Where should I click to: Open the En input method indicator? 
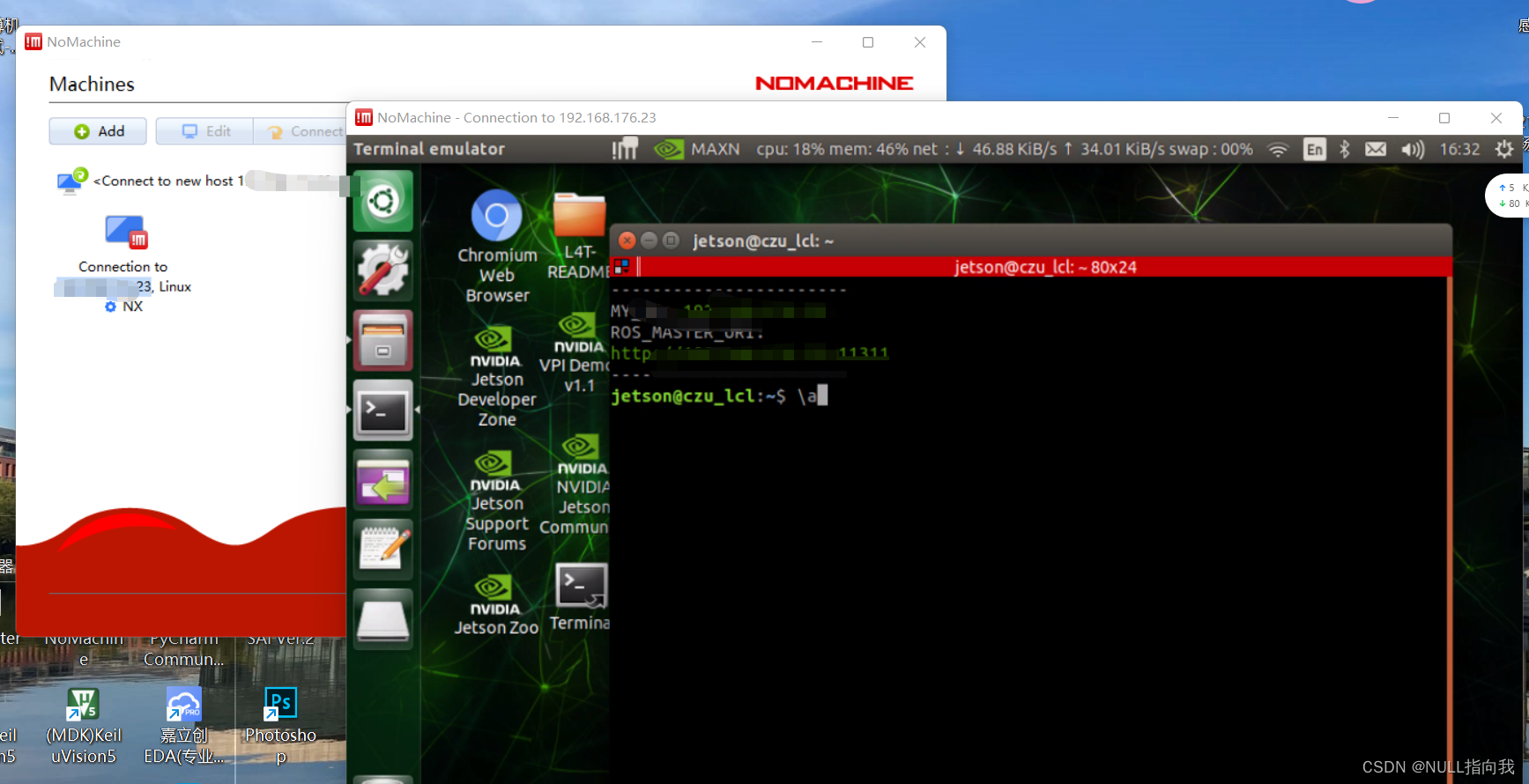tap(1315, 150)
